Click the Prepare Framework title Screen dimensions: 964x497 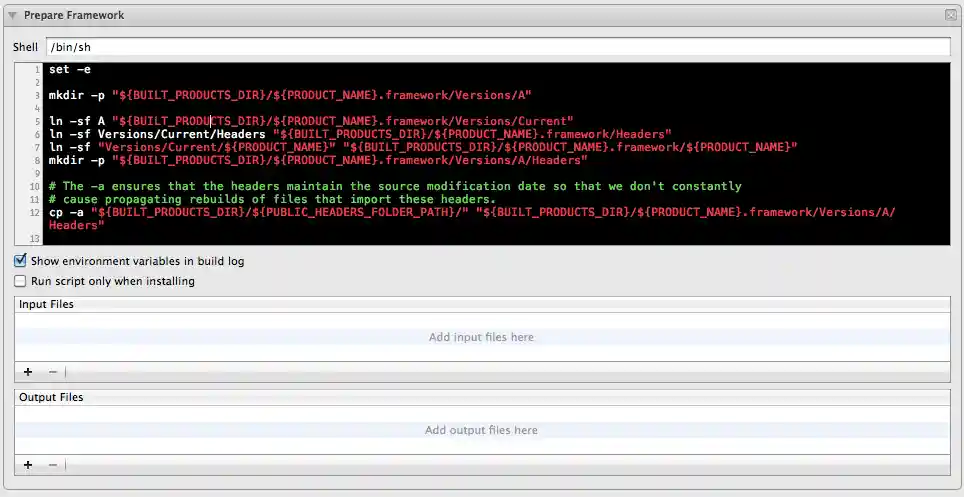pyautogui.click(x=74, y=15)
